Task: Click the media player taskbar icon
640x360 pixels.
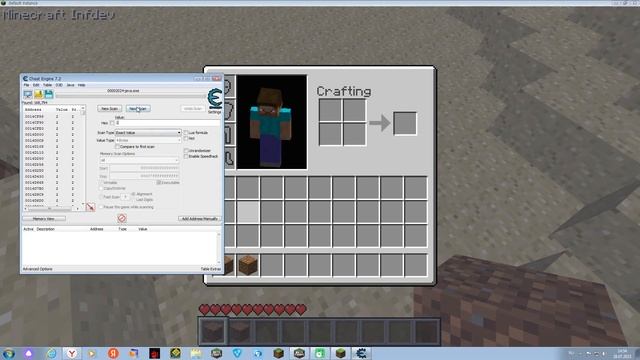Action: tap(92, 353)
